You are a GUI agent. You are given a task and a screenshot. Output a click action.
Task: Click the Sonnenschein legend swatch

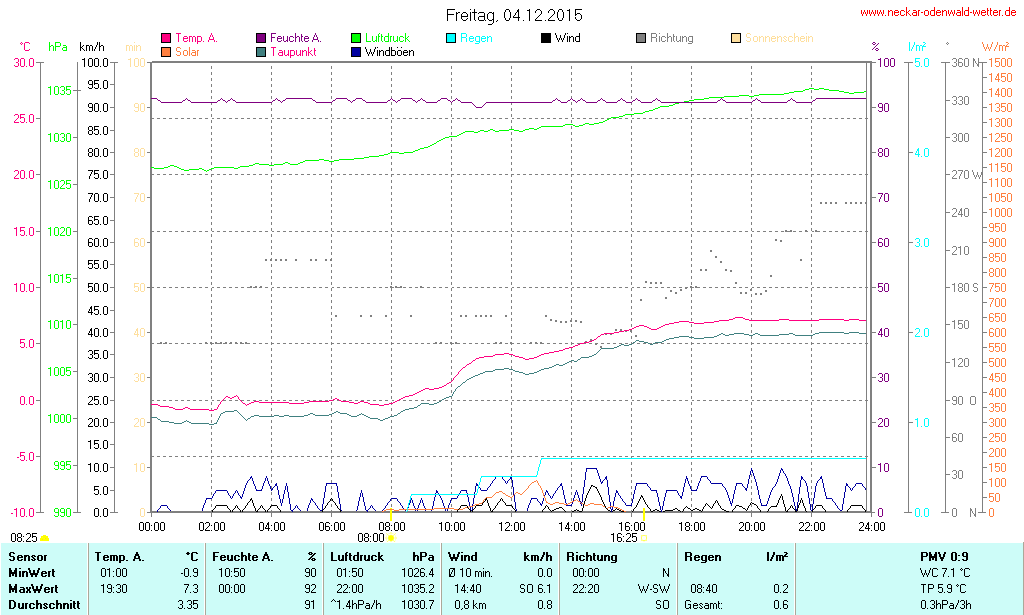(x=736, y=38)
